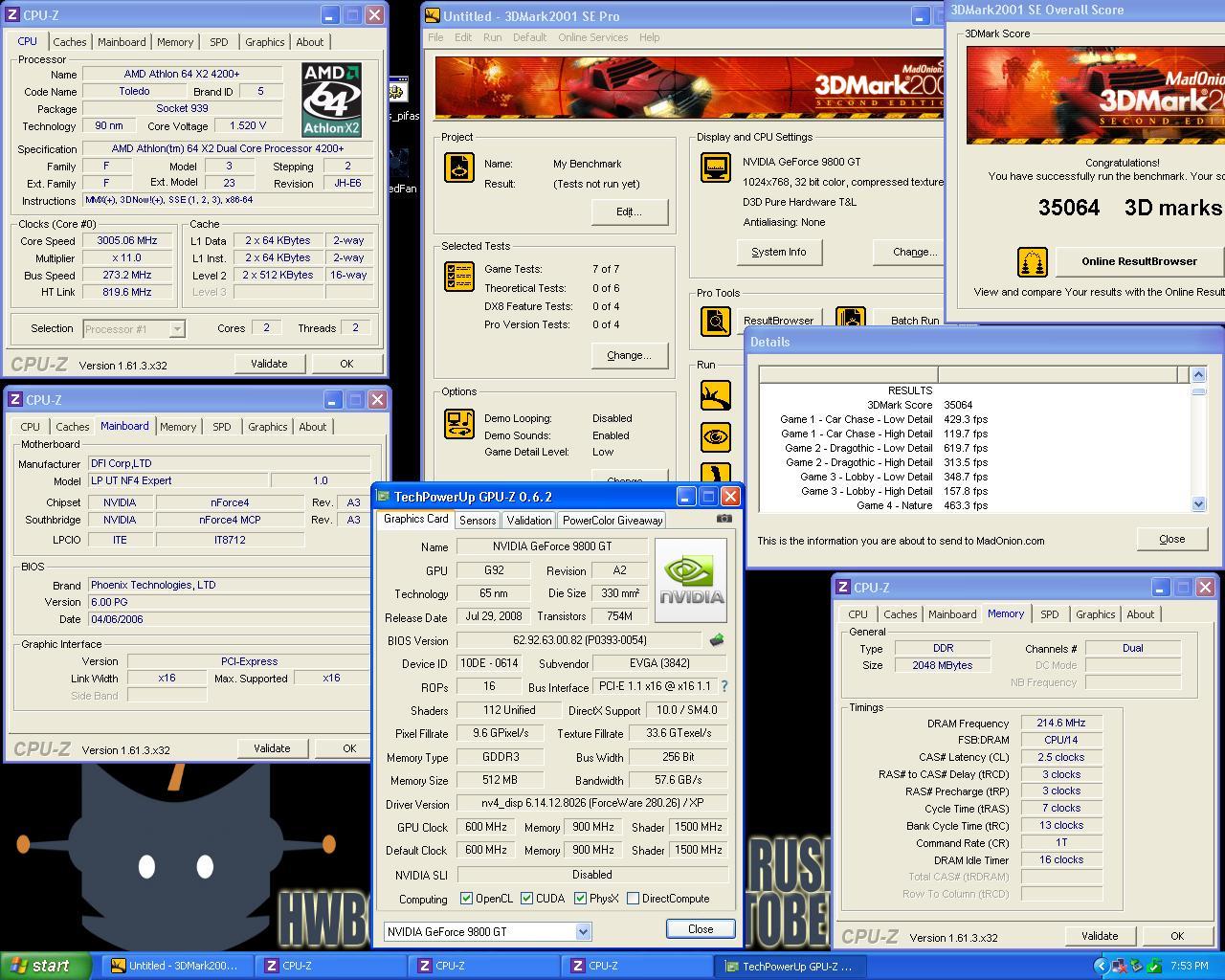Enable the DirectCompute checkbox

pos(633,899)
